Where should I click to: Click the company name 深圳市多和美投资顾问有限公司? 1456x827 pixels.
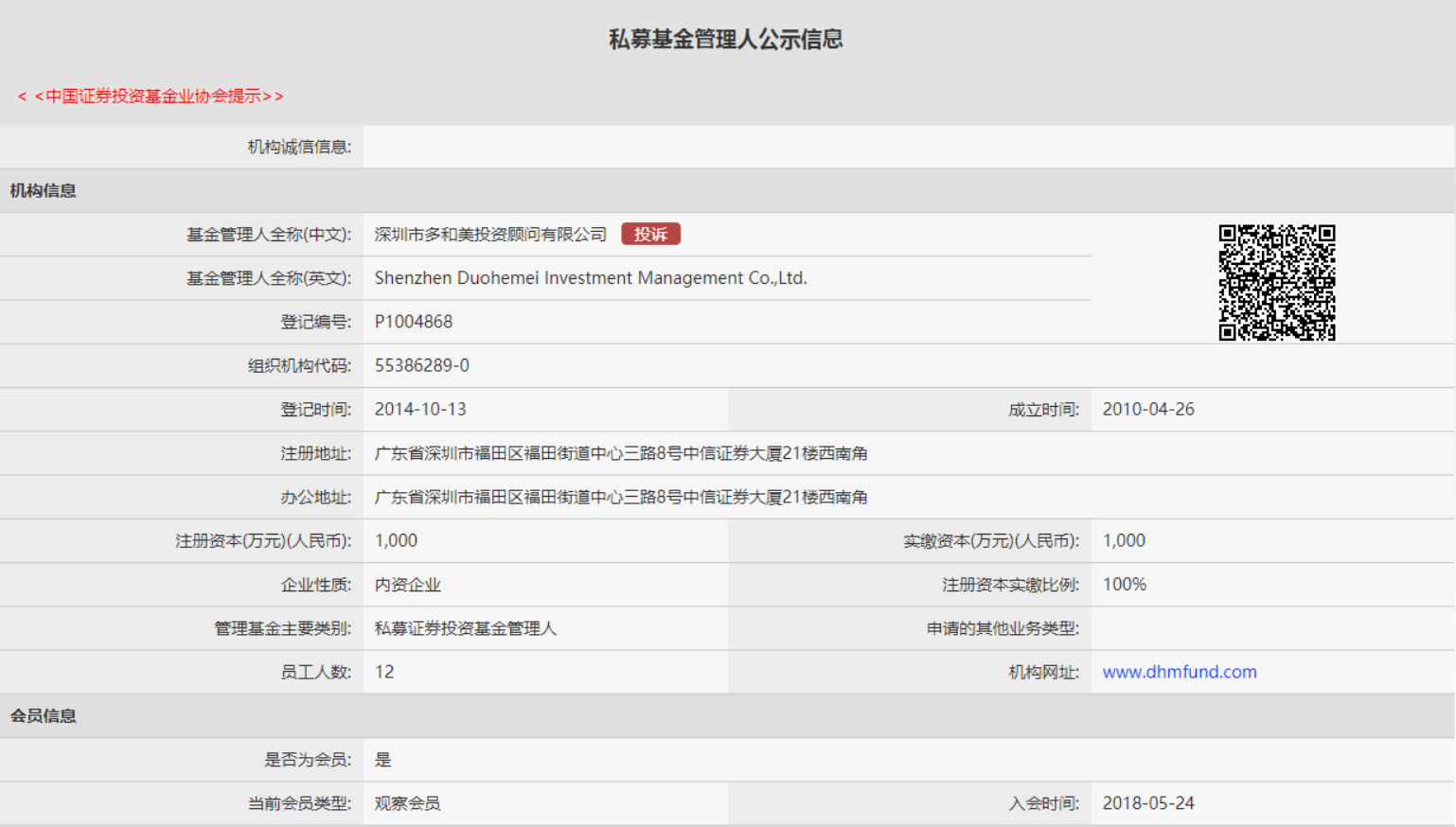click(x=490, y=234)
